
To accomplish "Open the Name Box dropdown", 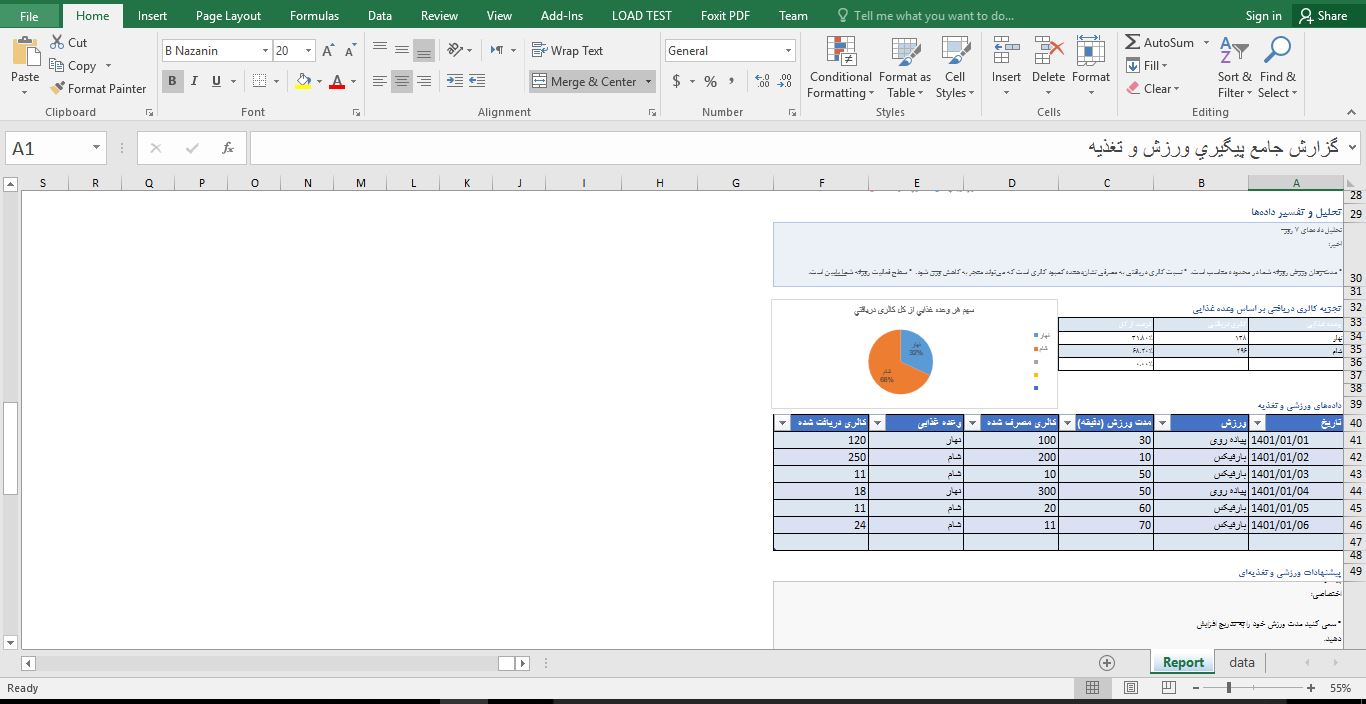I will (96, 148).
